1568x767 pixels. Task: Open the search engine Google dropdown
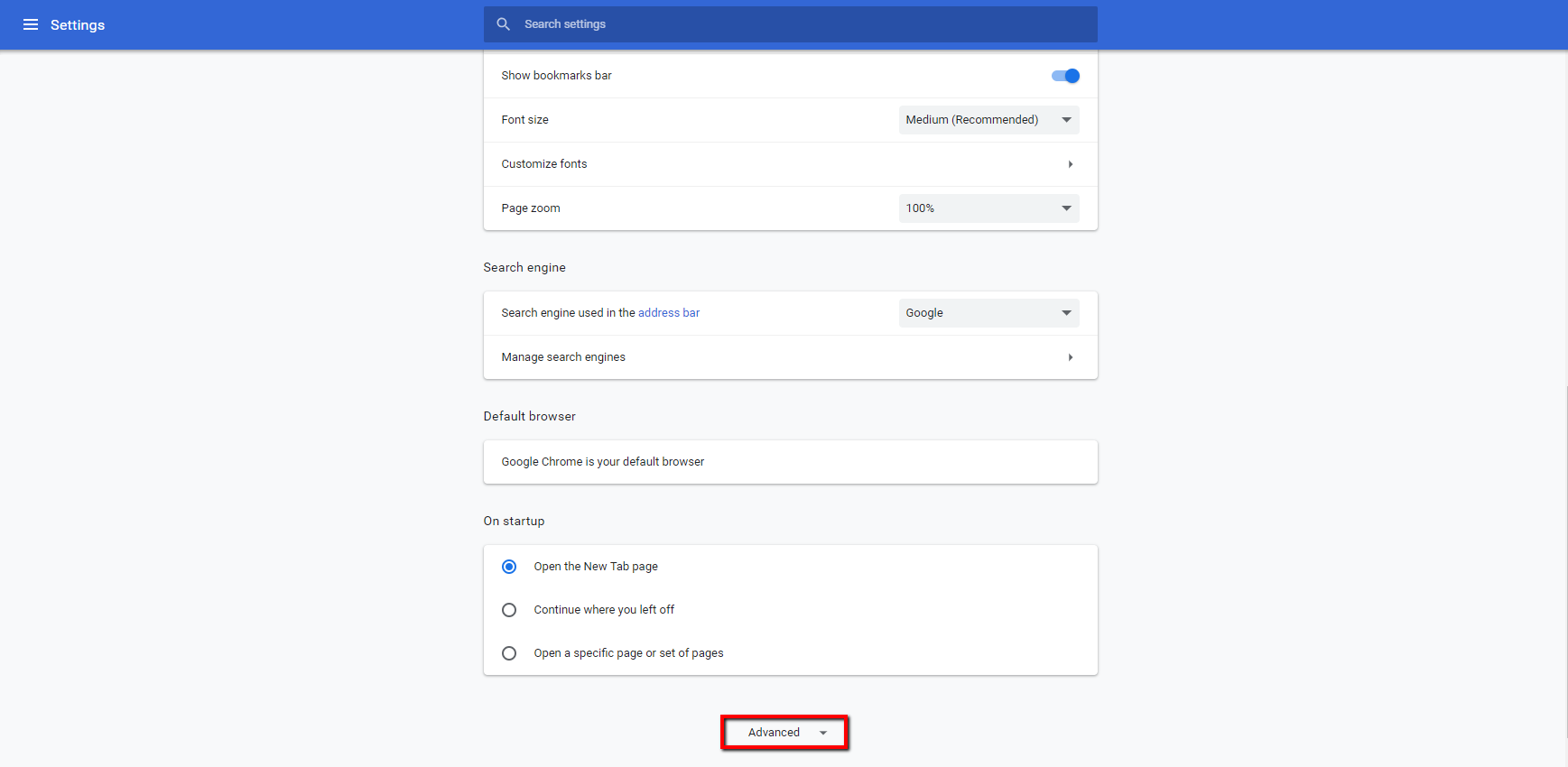click(989, 313)
